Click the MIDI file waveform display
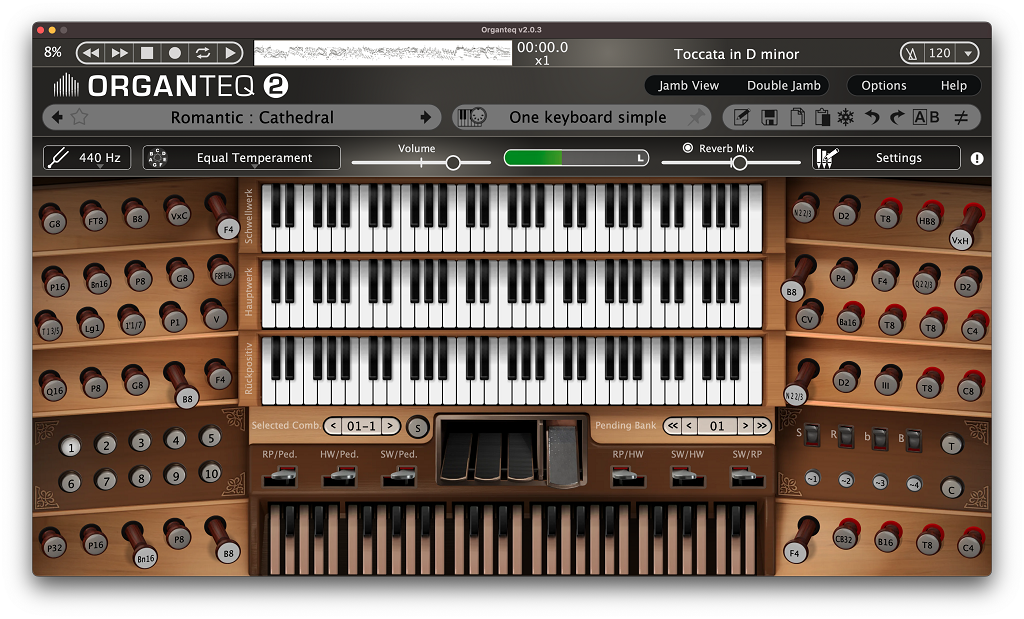The height and width of the screenshot is (619, 1024). (x=383, y=53)
